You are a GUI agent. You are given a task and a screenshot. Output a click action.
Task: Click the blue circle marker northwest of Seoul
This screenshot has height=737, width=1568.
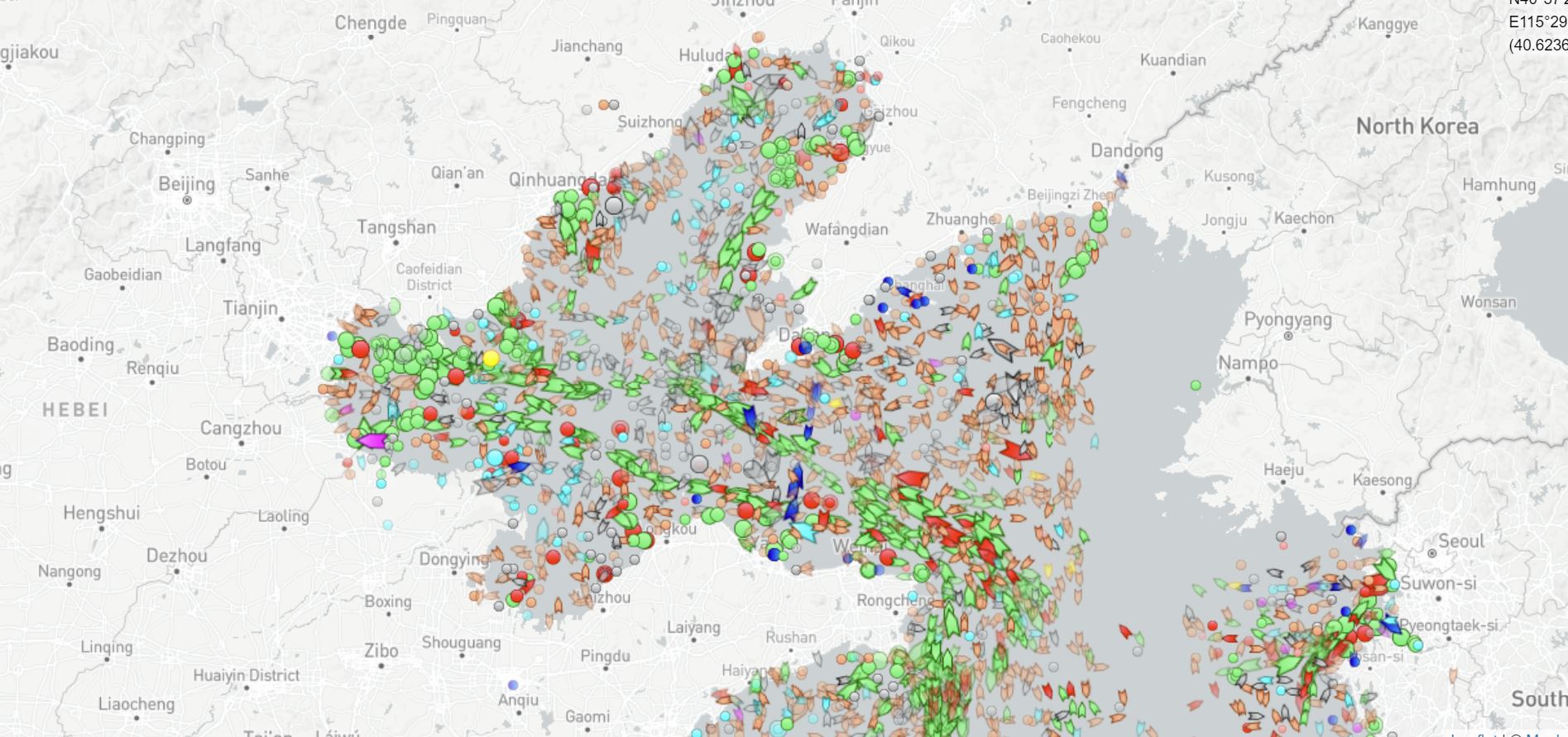click(x=1351, y=529)
